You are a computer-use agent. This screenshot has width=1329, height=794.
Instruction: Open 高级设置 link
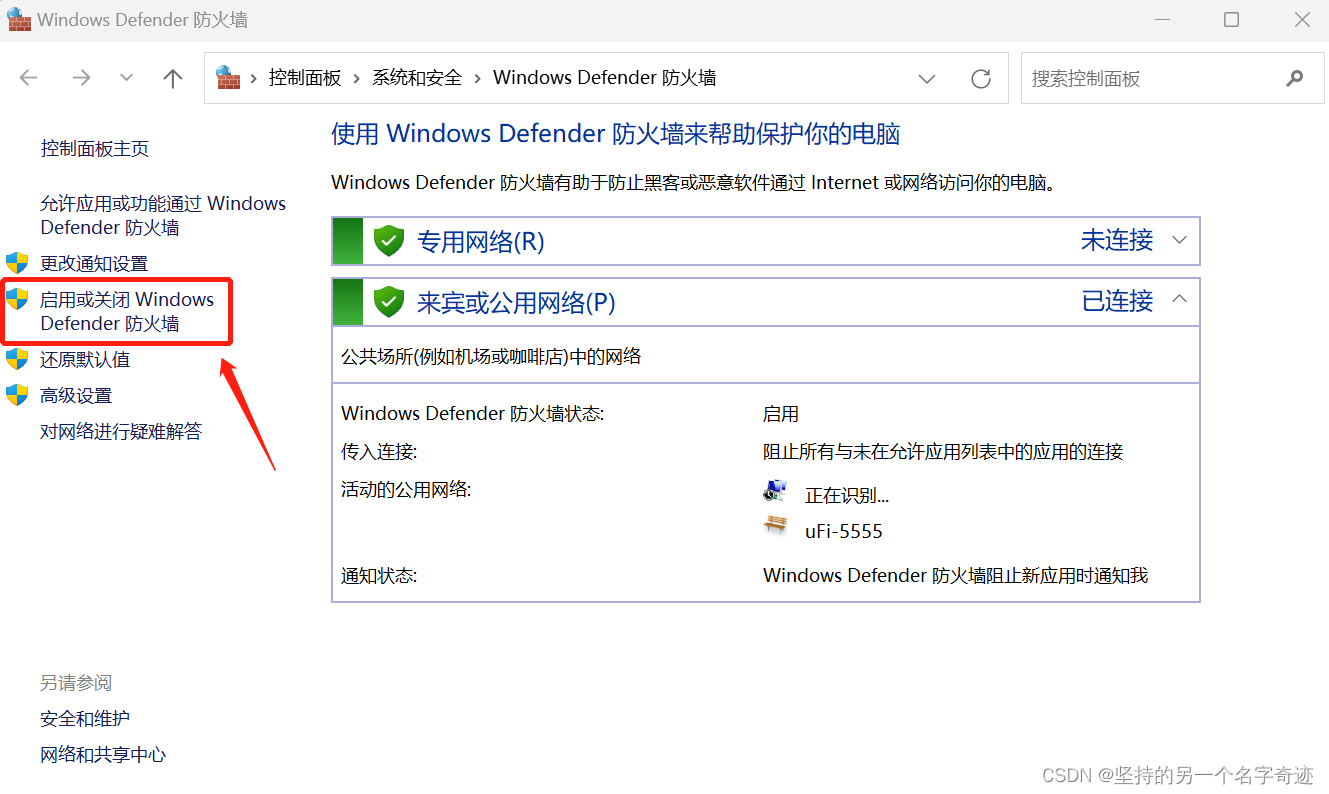(76, 396)
